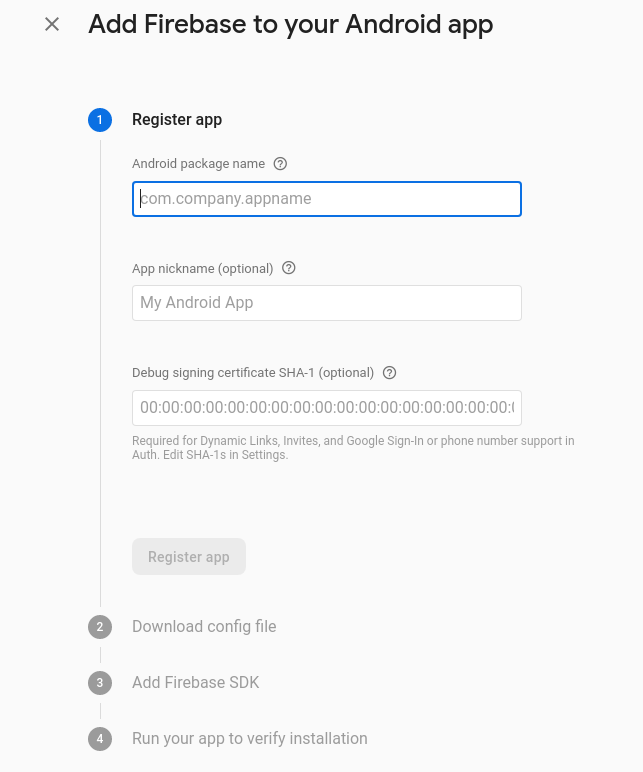Image resolution: width=643 pixels, height=772 pixels.
Task: Click the App nickname (optional) label
Action: 202,268
